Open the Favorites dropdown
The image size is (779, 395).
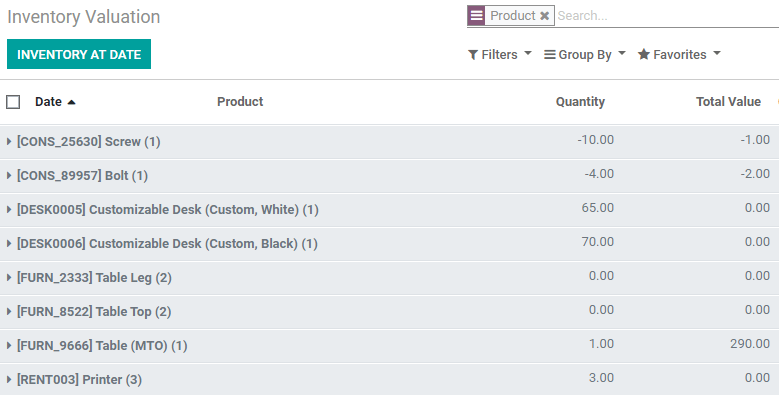679,55
